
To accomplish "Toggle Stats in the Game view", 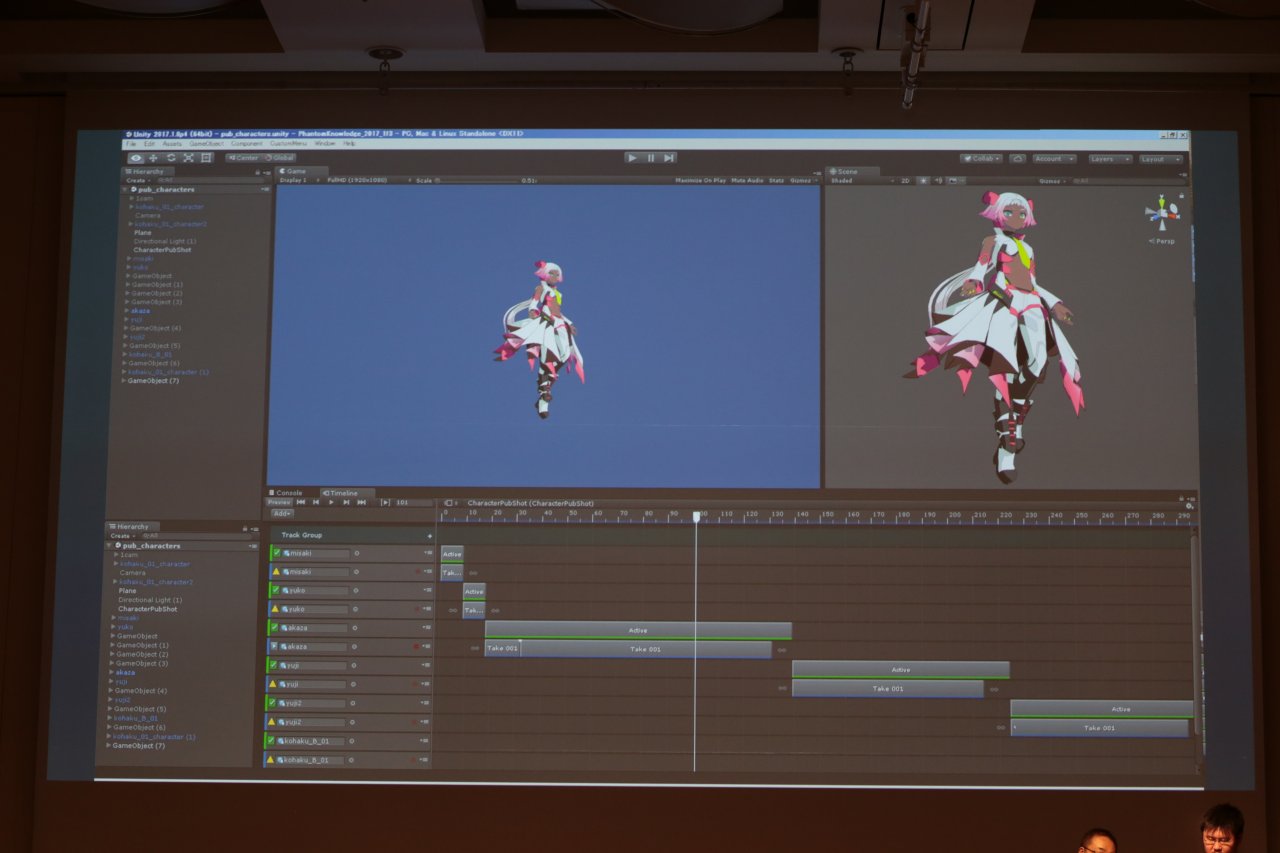I will [776, 181].
